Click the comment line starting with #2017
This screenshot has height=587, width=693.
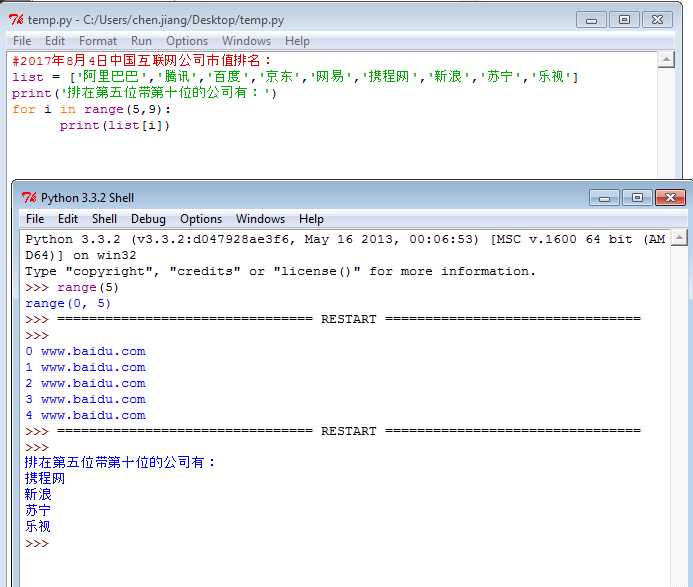click(141, 60)
